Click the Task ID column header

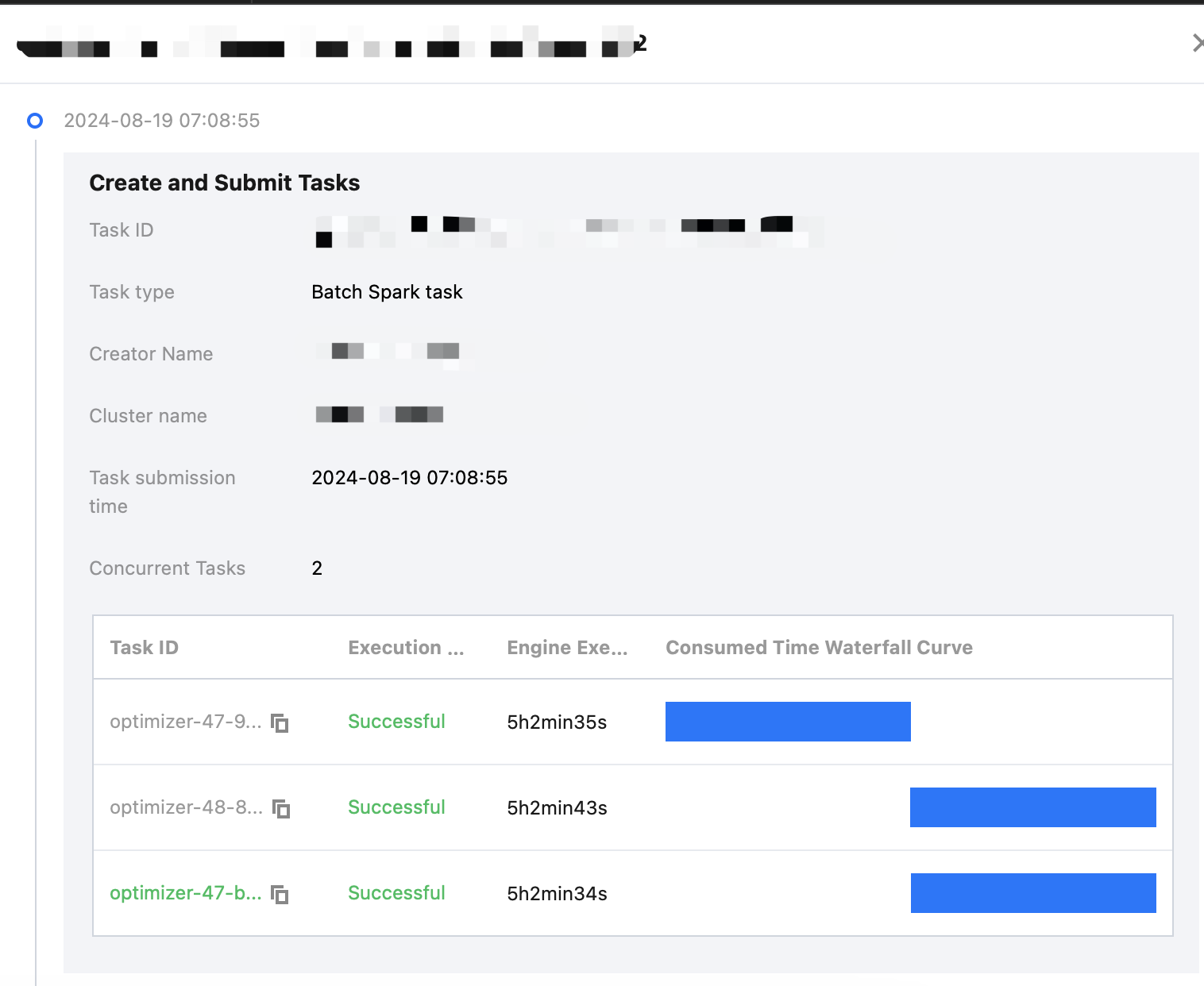[x=144, y=648]
